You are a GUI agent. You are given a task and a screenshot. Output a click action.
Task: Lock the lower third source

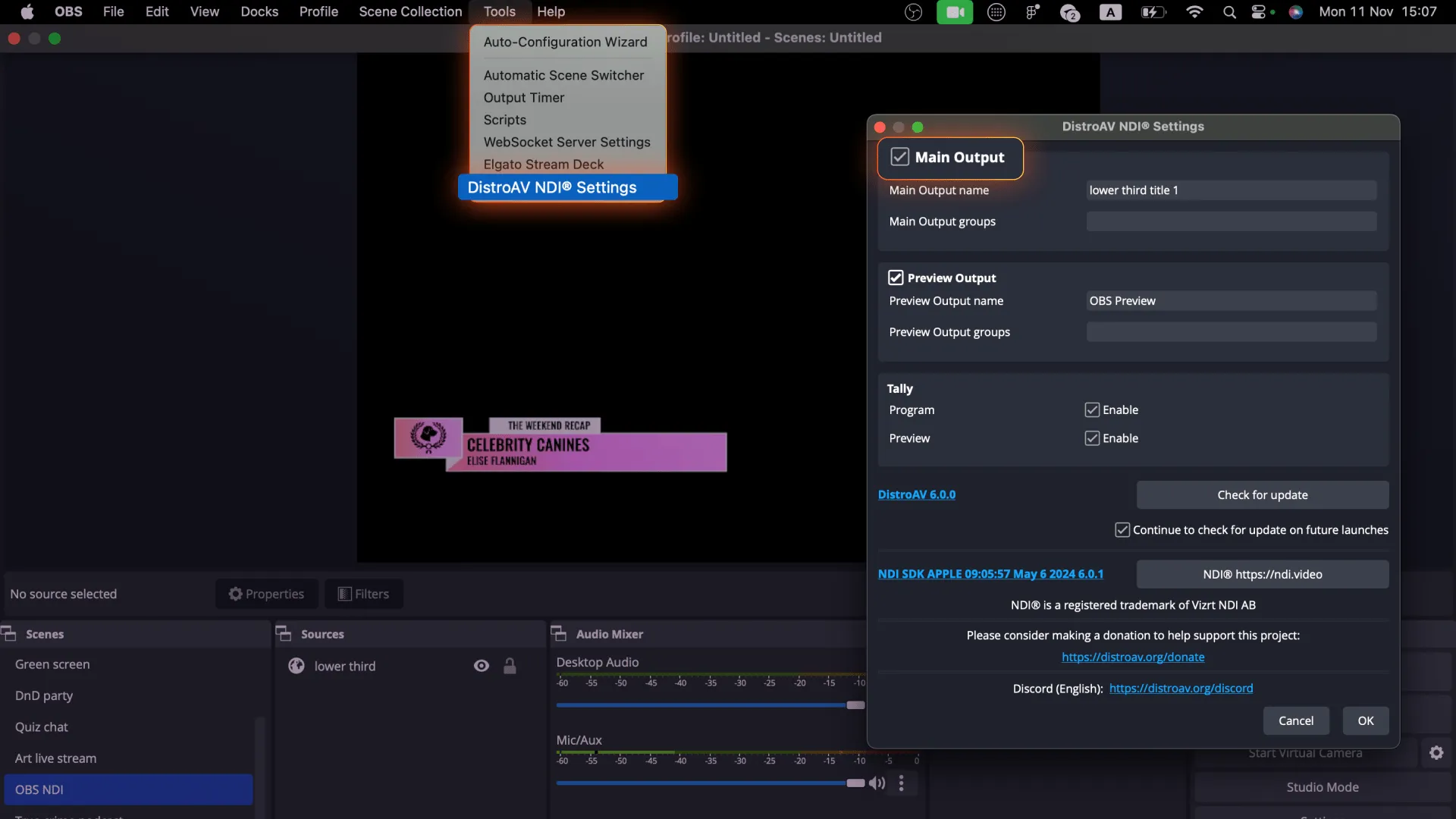click(510, 666)
